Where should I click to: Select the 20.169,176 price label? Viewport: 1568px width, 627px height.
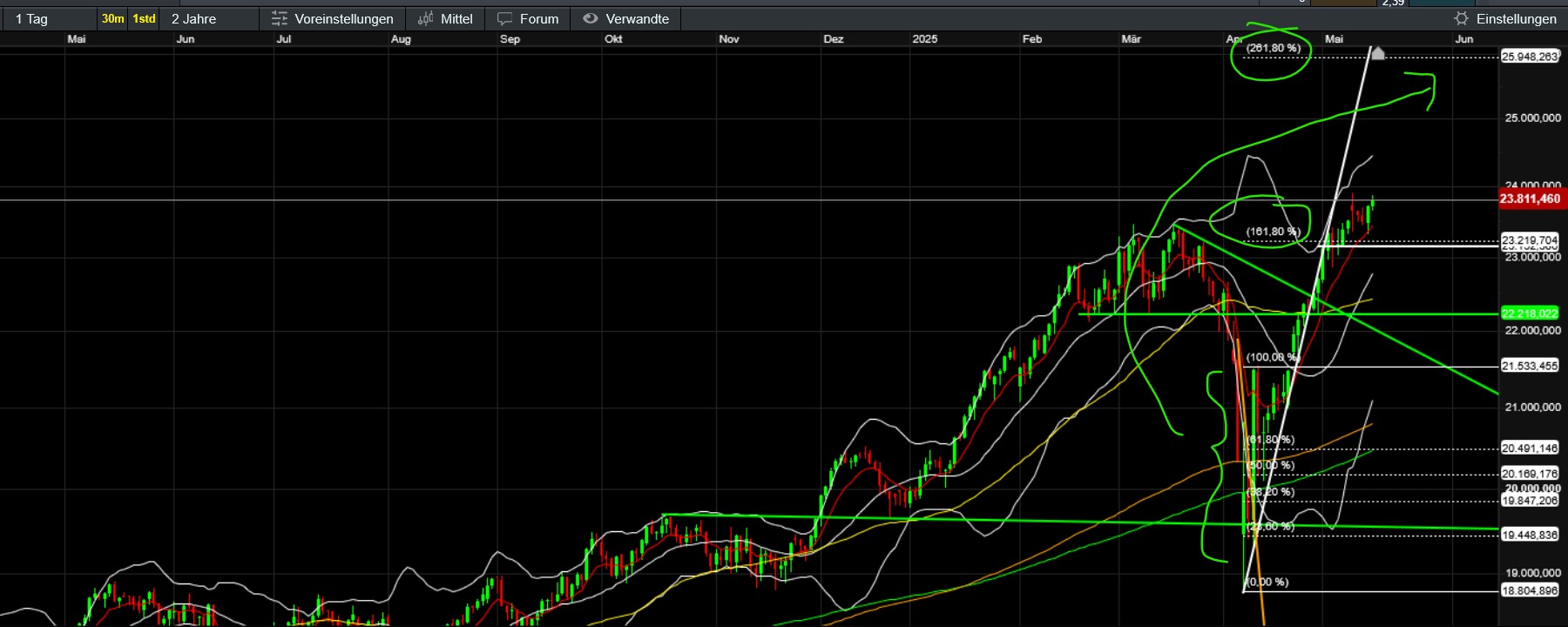coord(1530,475)
